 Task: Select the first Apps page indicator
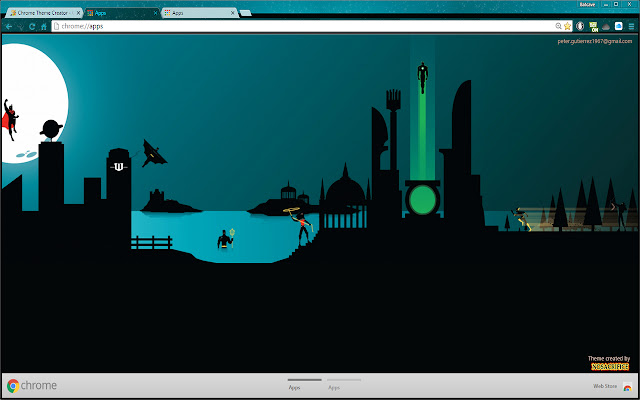coord(304,384)
